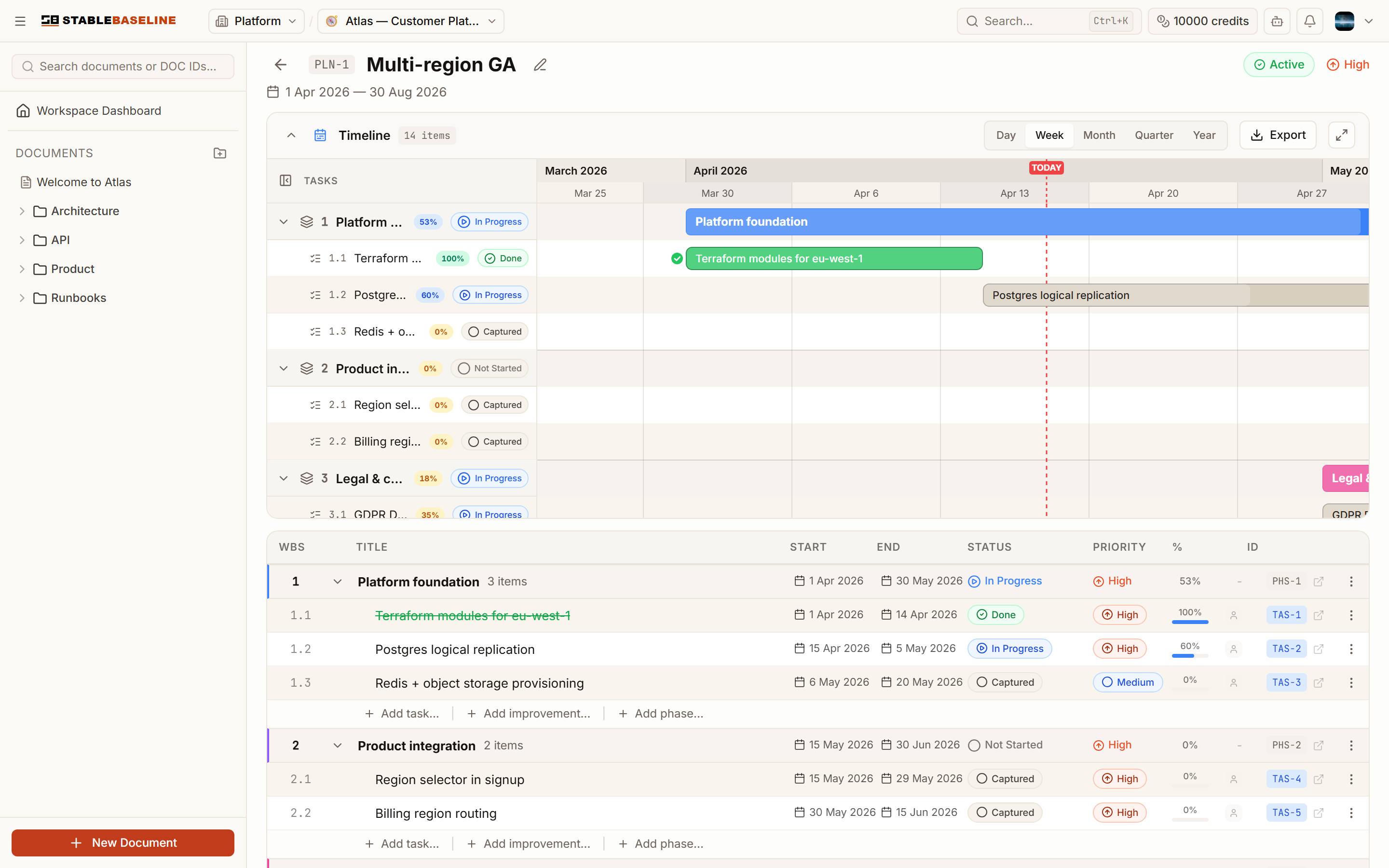Click the New Document button

point(123,842)
